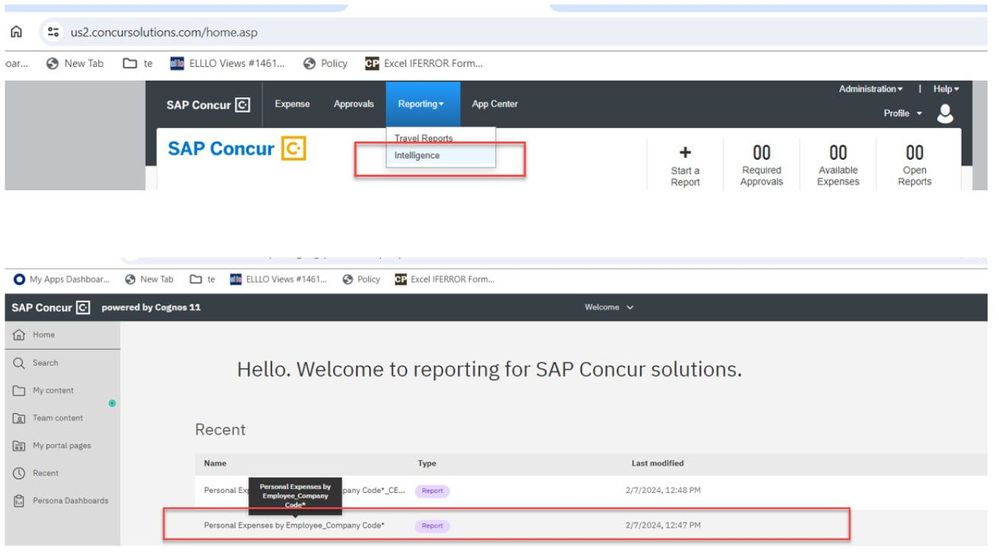The image size is (999, 556).
Task: Open the Approvals menu
Action: [x=354, y=104]
